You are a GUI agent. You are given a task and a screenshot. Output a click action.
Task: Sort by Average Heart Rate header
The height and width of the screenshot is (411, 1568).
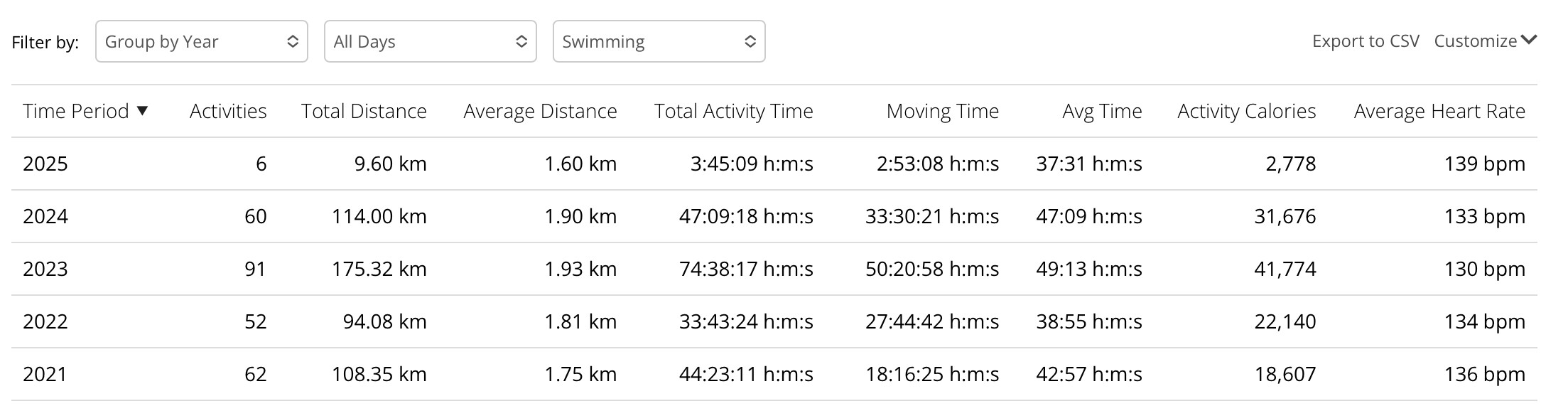coord(1439,111)
